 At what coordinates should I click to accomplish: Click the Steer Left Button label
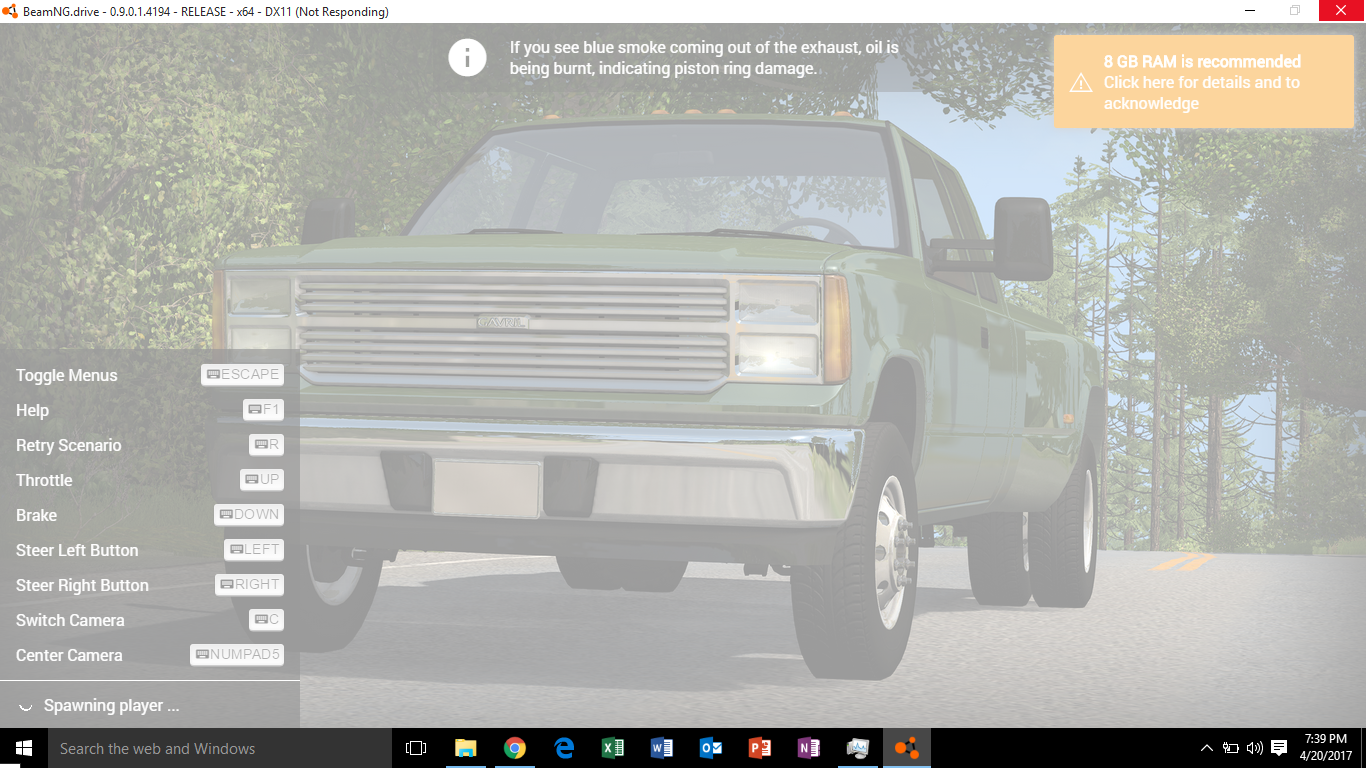pyautogui.click(x=77, y=551)
